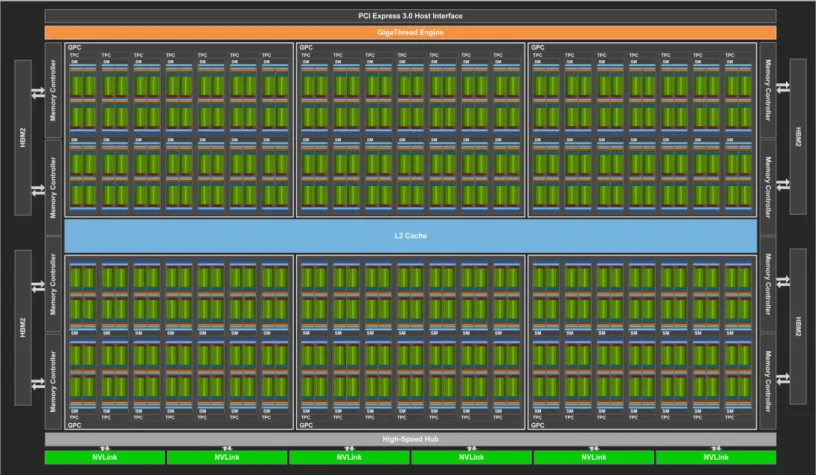
Task: Click the arrows above the leftmost NVLink
Action: point(105,448)
